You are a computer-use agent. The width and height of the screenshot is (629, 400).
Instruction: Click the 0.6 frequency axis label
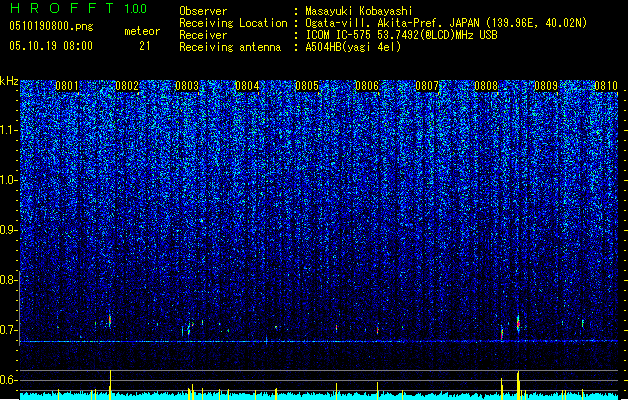coord(9,380)
